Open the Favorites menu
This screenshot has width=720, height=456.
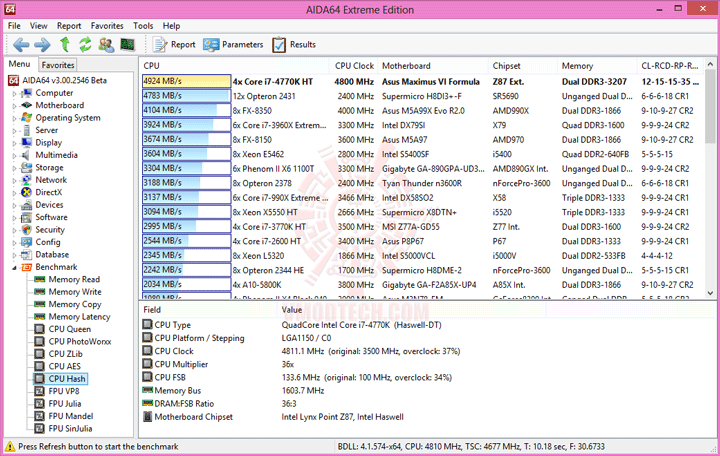[107, 26]
